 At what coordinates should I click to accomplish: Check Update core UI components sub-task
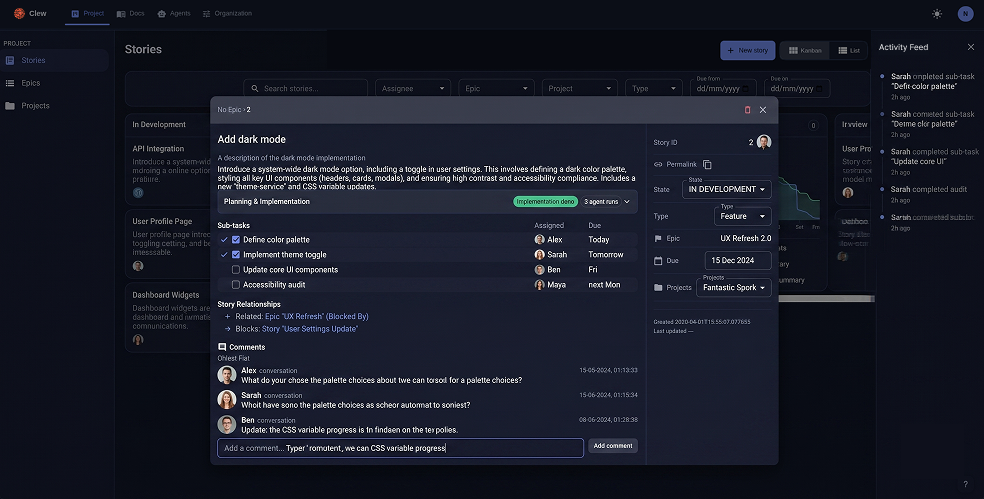pyautogui.click(x=236, y=270)
